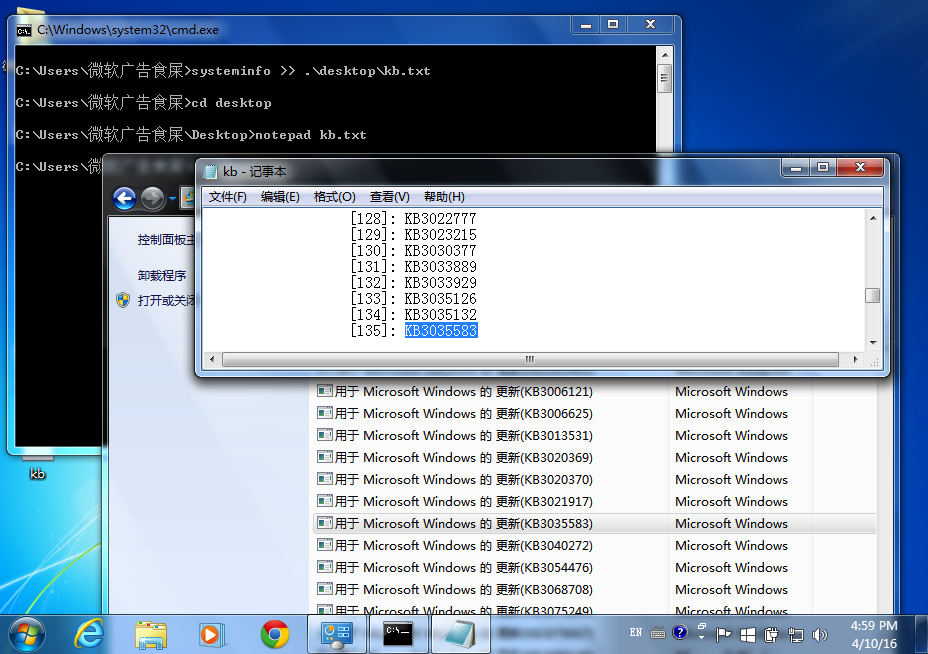Click Notepad horizontal scrollbar left arrow
This screenshot has width=928, height=654.
point(212,359)
